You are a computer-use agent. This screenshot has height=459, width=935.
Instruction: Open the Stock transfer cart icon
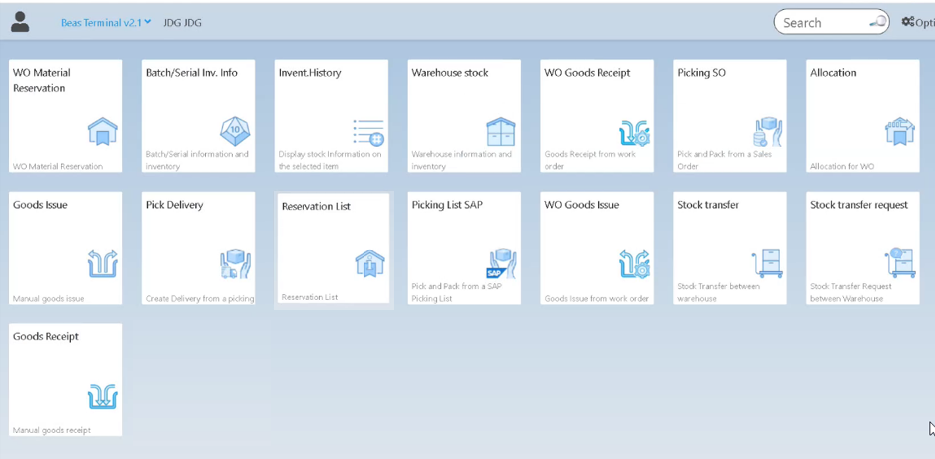767,263
